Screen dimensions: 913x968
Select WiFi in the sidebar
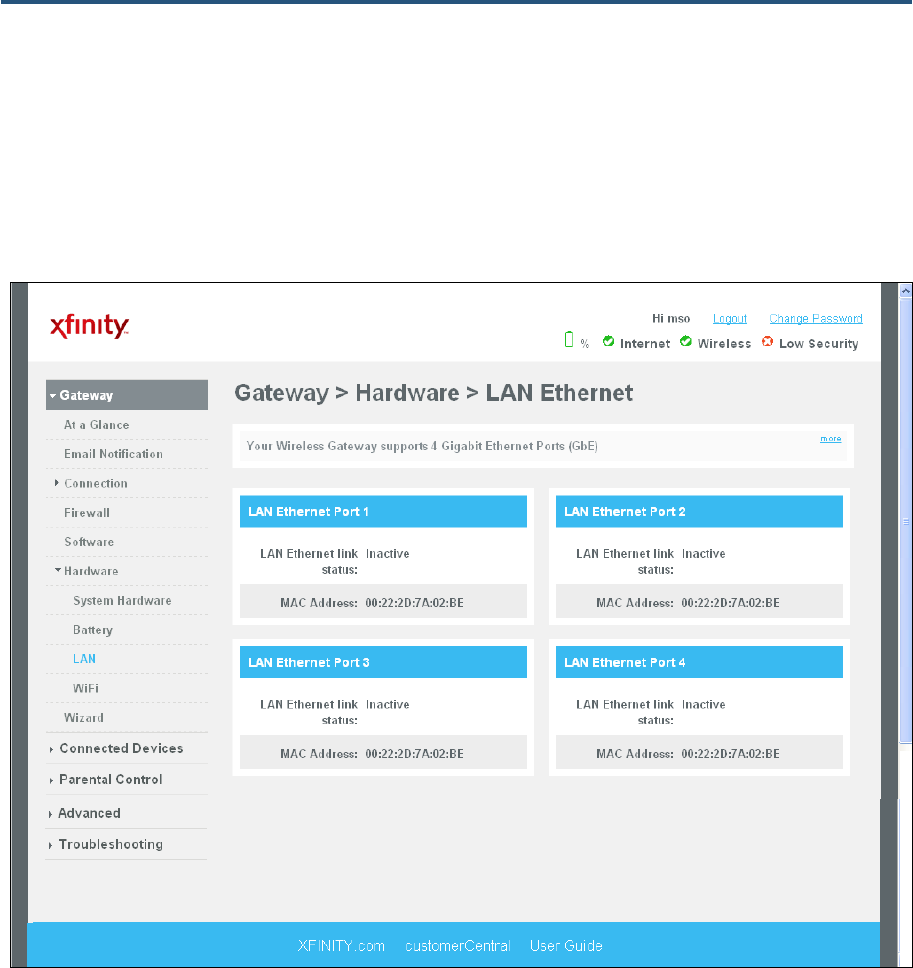coord(86,688)
